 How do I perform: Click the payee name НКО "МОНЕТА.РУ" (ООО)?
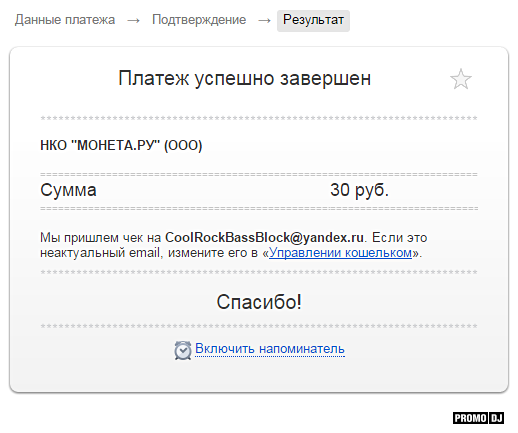[121, 145]
